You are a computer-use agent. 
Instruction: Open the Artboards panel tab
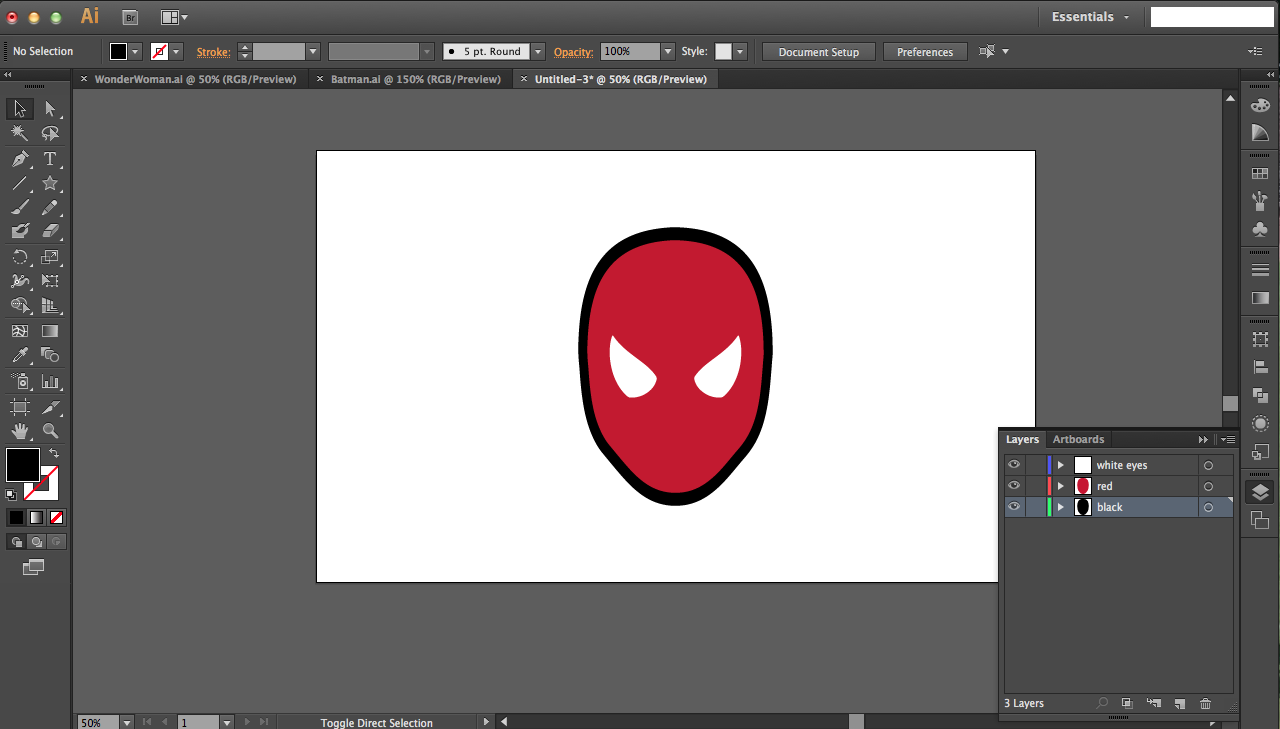pyautogui.click(x=1078, y=439)
